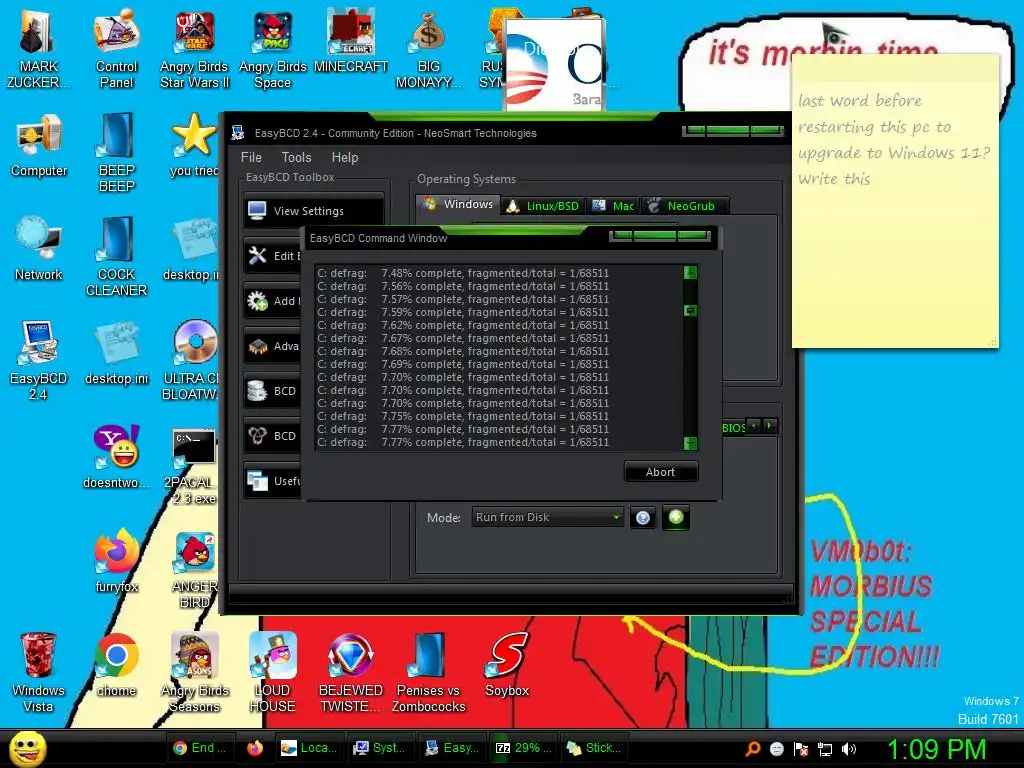This screenshot has height=768, width=1024.
Task: Click the volume speaker tray icon
Action: [x=848, y=749]
